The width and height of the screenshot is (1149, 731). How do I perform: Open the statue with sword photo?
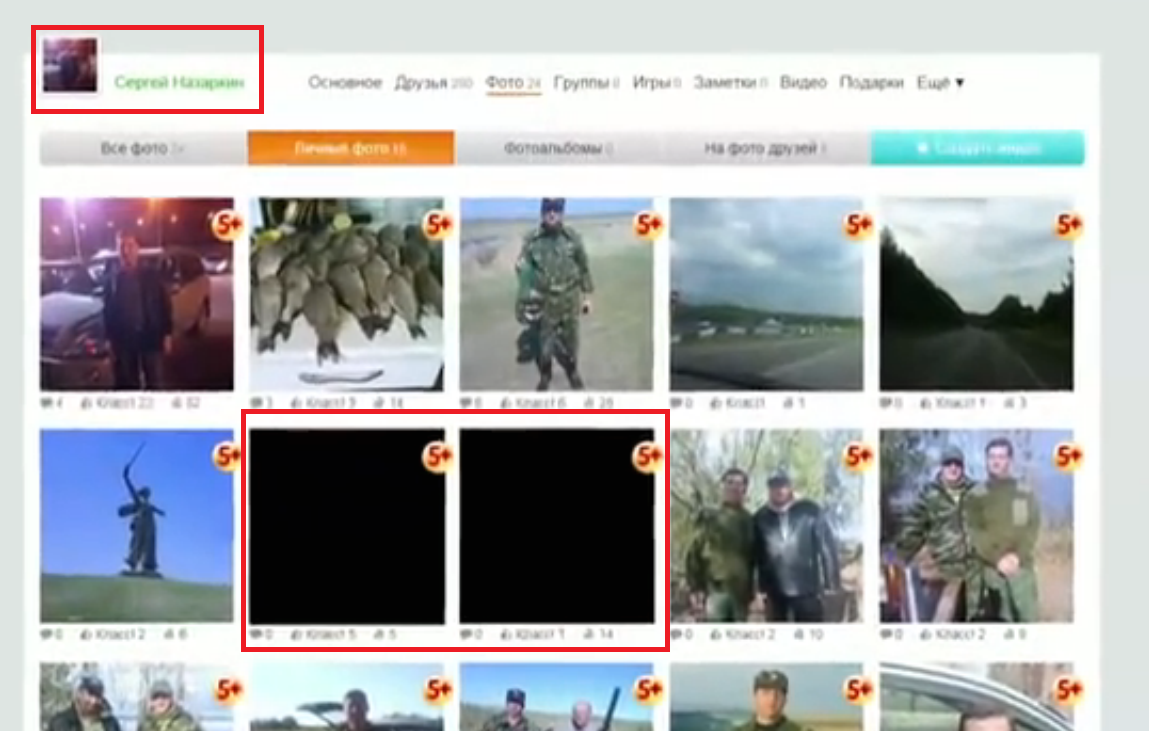point(137,526)
